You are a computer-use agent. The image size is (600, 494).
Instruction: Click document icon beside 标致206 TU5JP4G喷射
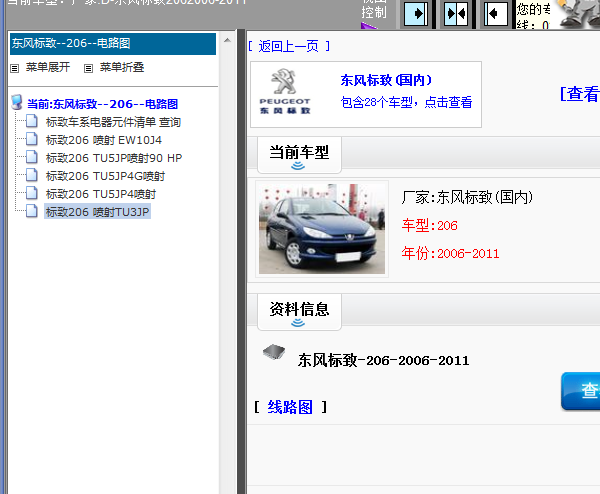tap(32, 175)
